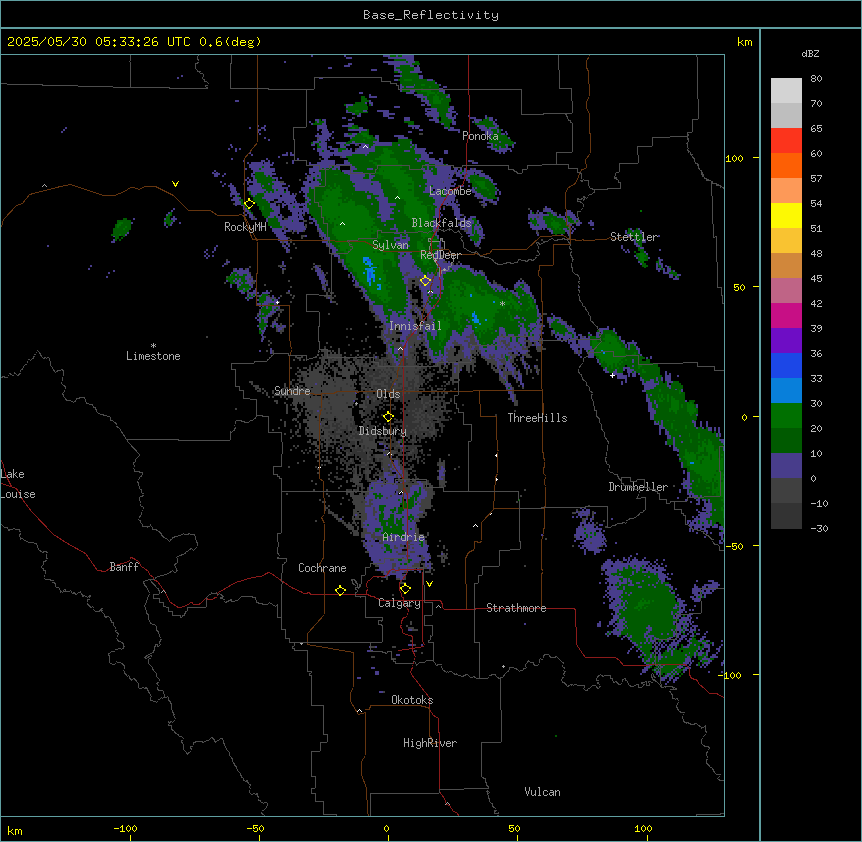The width and height of the screenshot is (862, 842).
Task: Select the slate-purple 0–10 dBZ legend swatch
Action: click(786, 466)
